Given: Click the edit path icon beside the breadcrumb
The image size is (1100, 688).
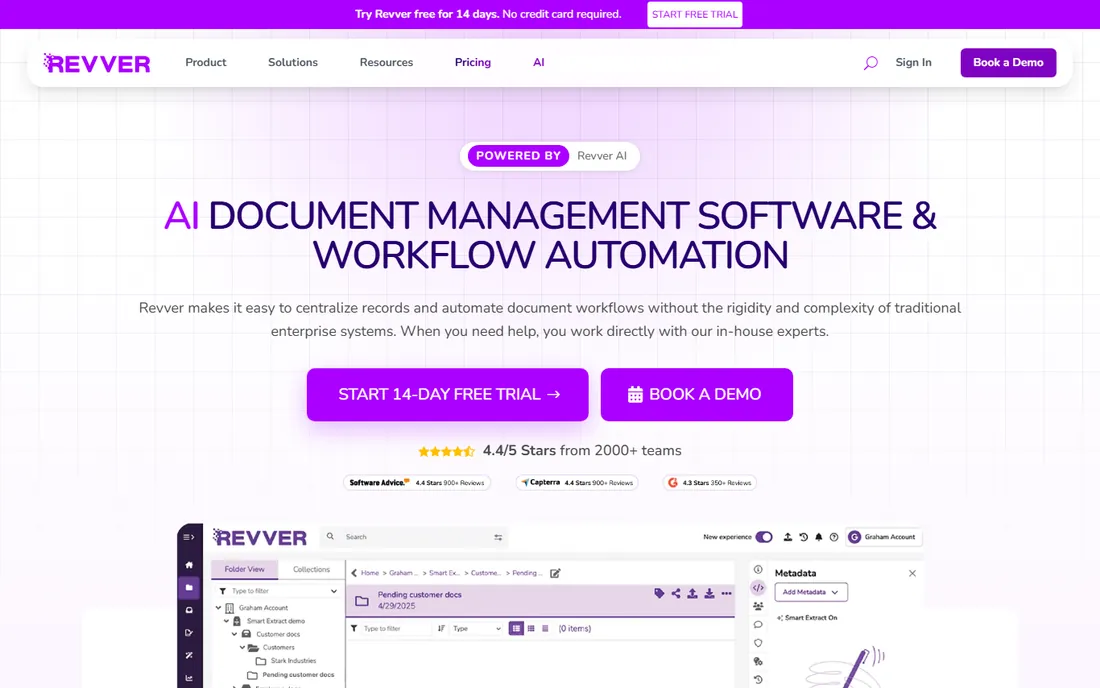Looking at the screenshot, I should pyautogui.click(x=555, y=573).
